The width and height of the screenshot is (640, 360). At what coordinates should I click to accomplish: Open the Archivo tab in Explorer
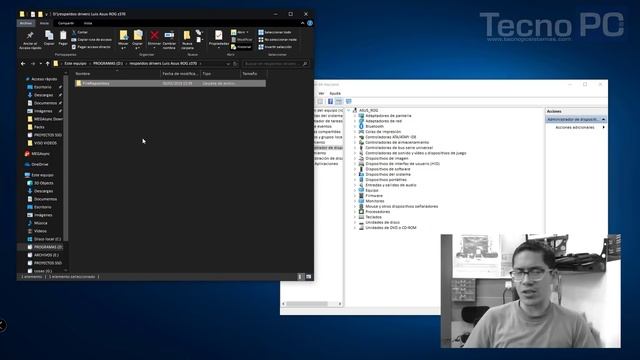point(26,23)
